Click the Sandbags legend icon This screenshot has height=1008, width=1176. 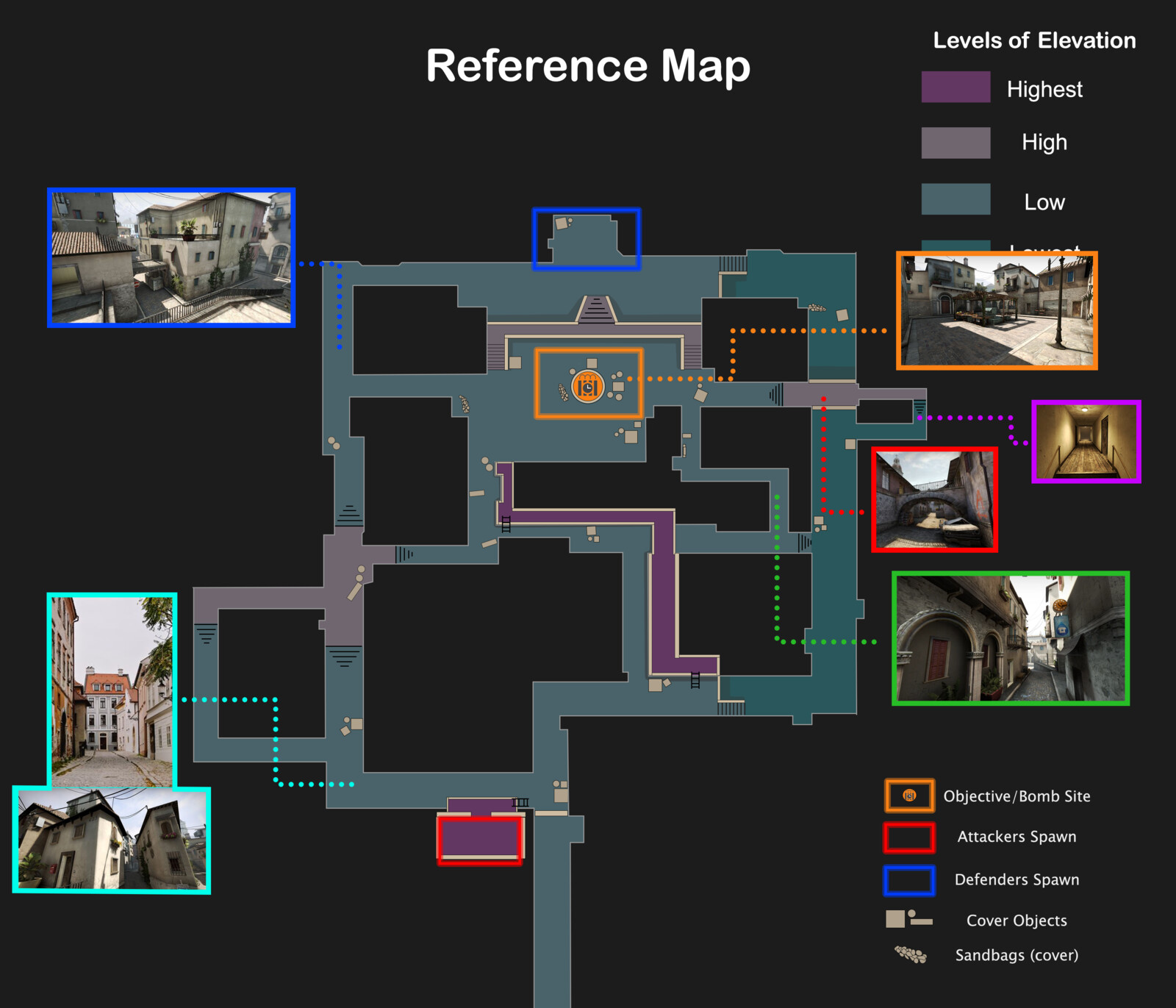pos(911,954)
